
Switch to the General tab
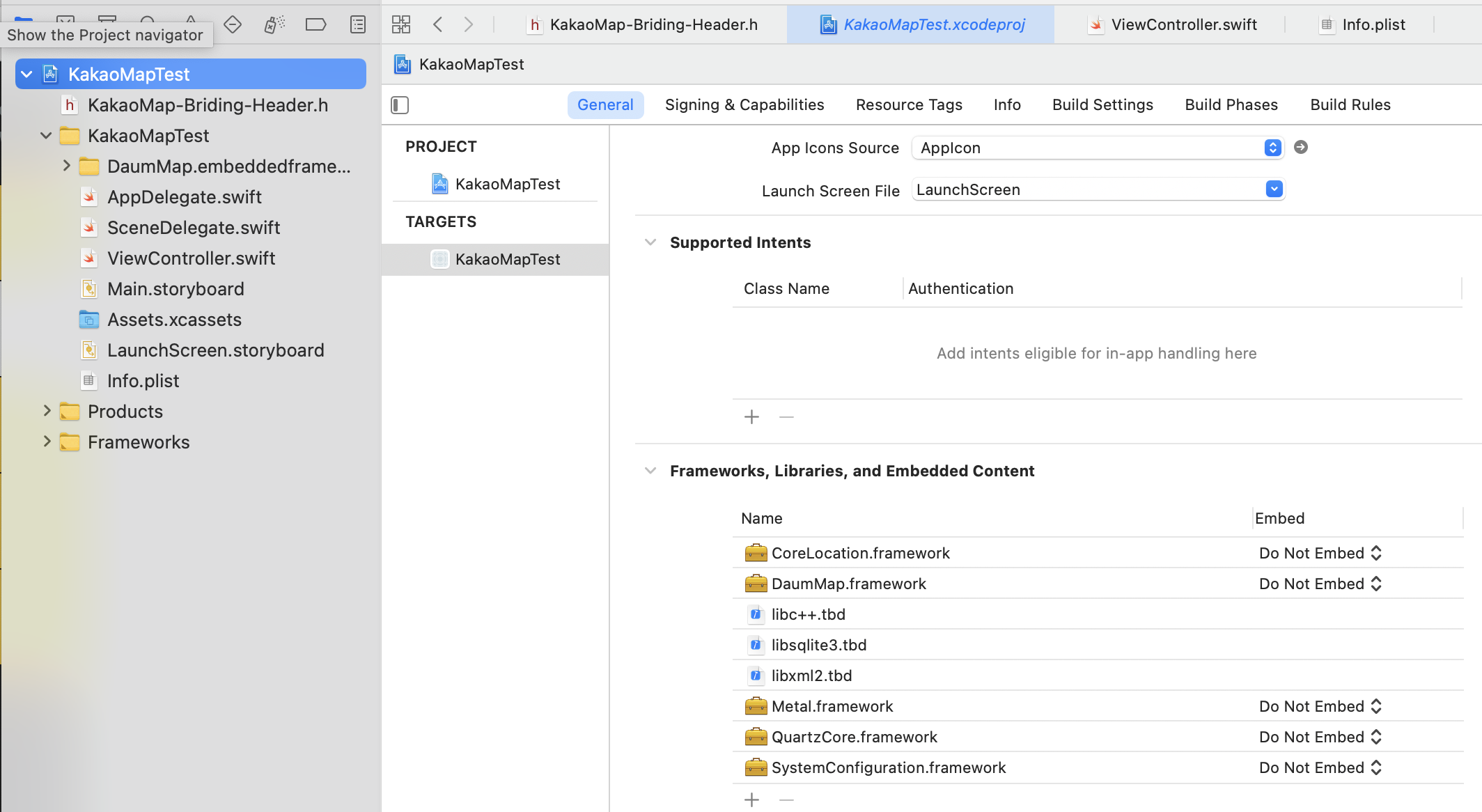click(605, 105)
